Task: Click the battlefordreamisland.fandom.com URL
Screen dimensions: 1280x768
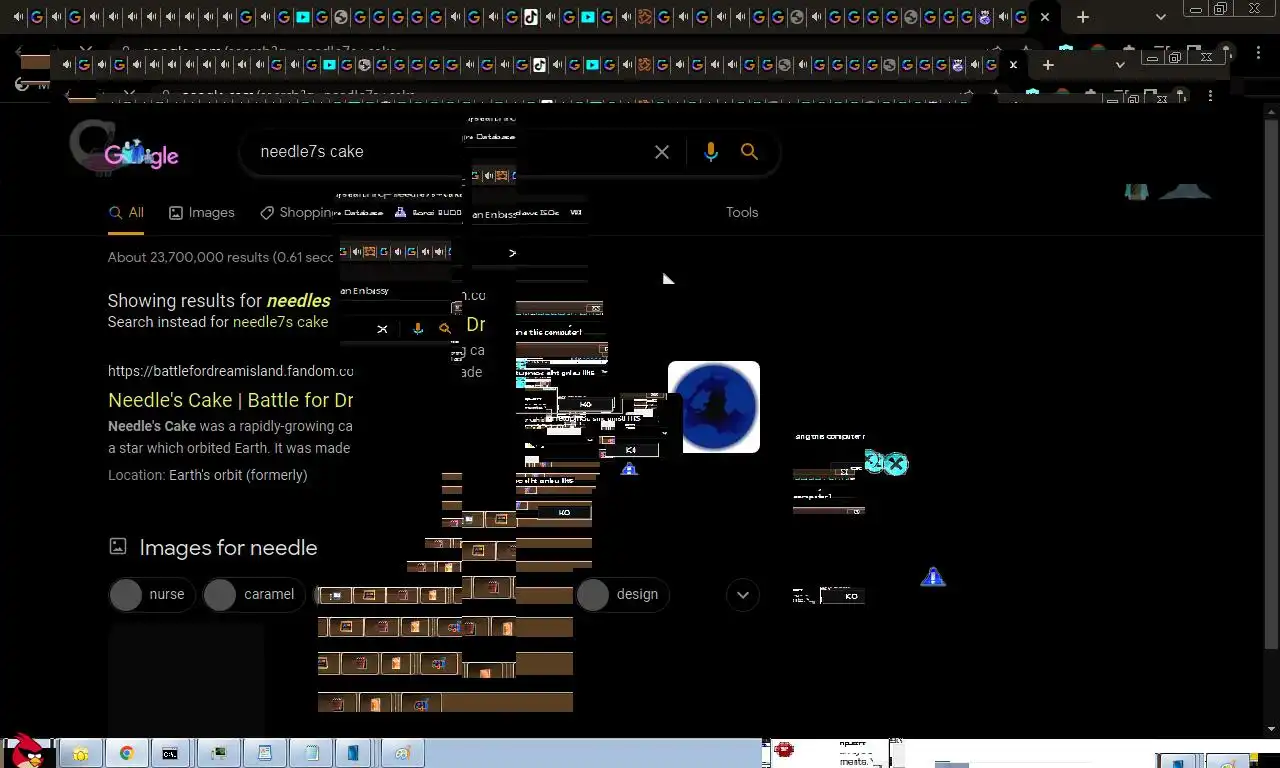Action: click(x=230, y=371)
